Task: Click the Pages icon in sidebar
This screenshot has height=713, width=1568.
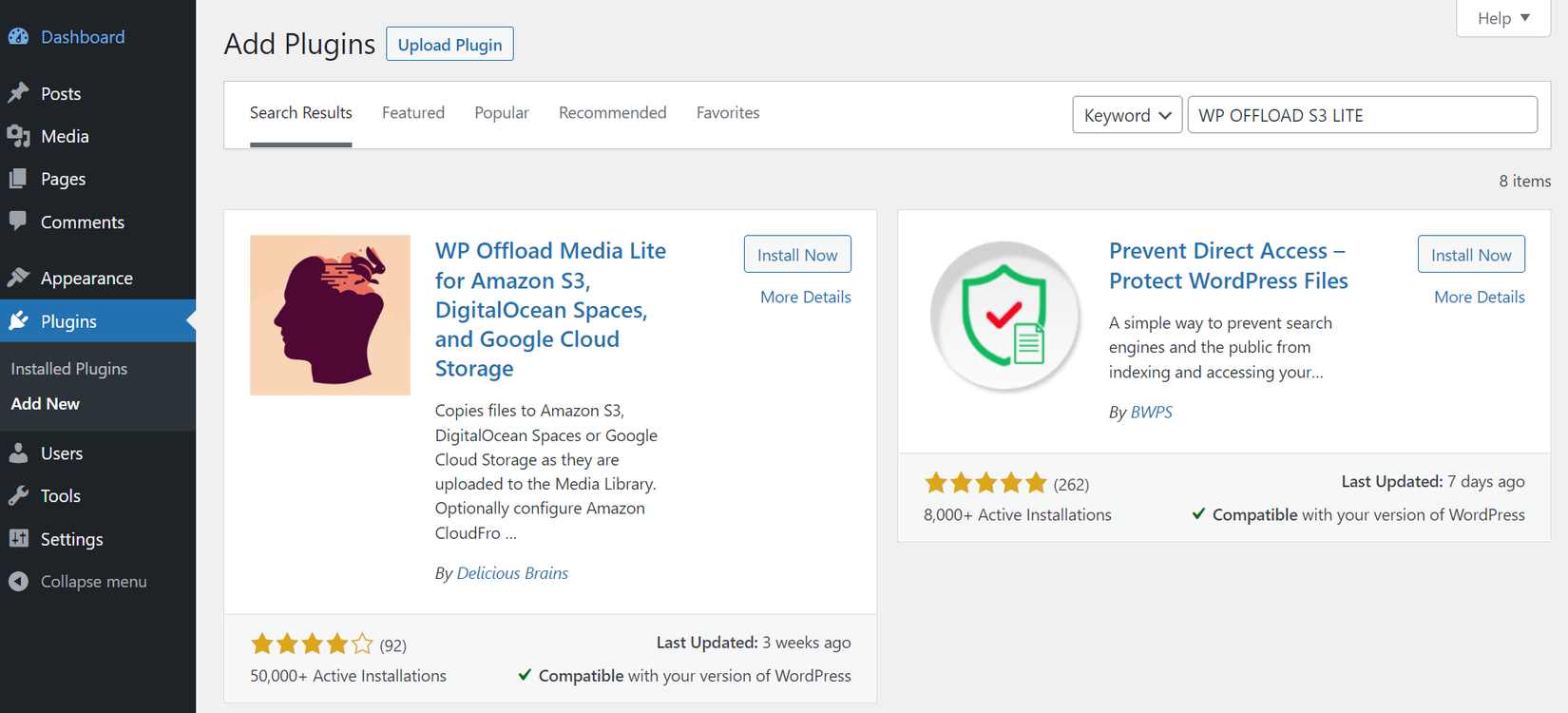Action: (x=18, y=179)
